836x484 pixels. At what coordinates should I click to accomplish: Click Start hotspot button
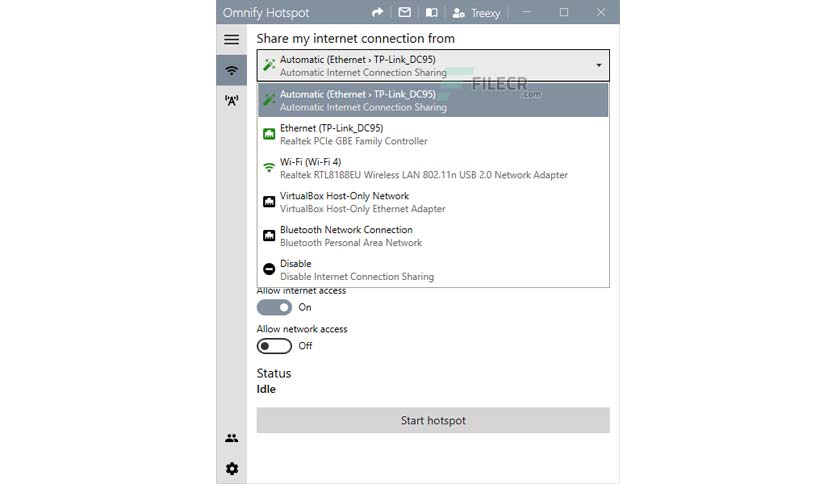(433, 421)
